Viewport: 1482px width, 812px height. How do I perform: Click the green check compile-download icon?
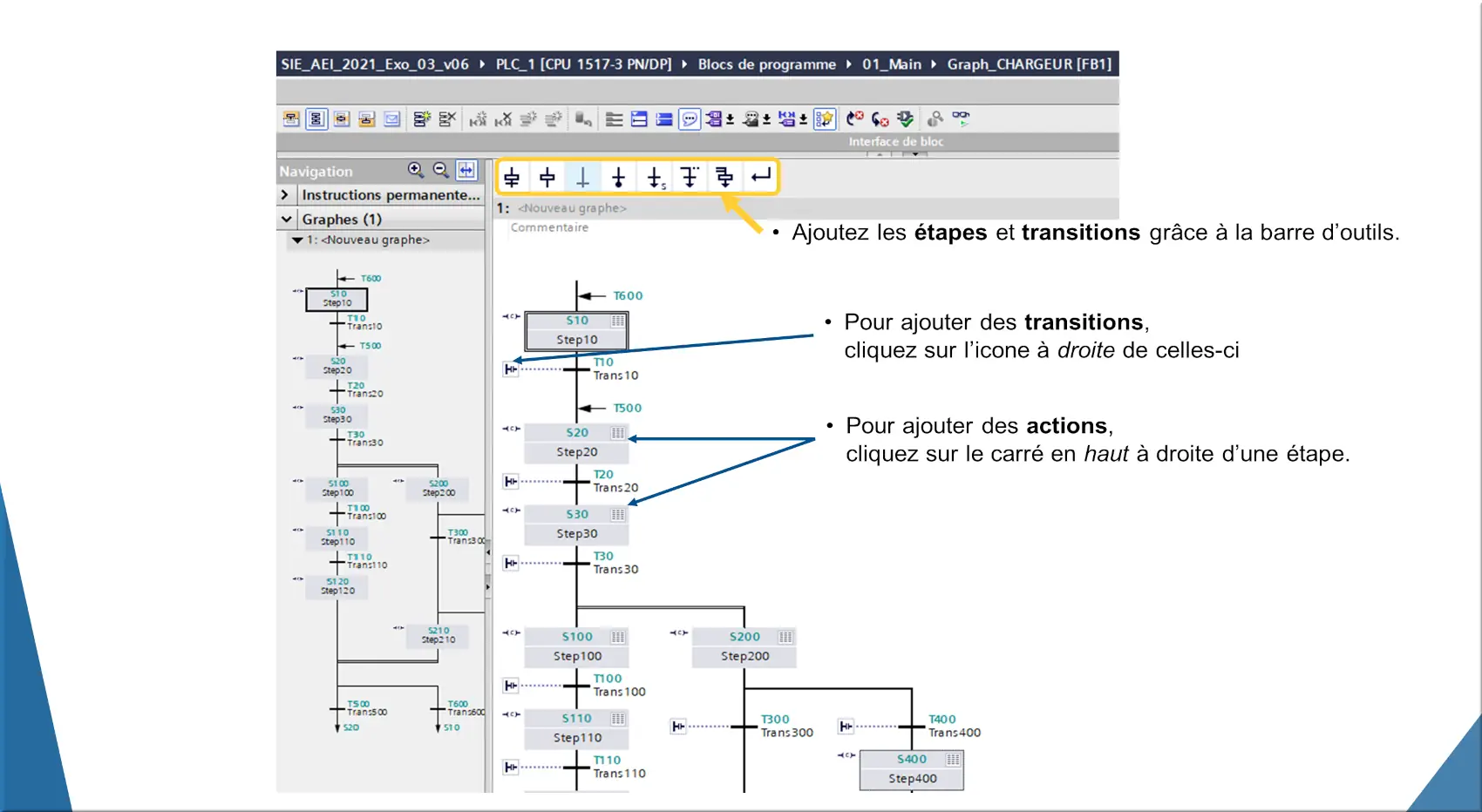[906, 118]
